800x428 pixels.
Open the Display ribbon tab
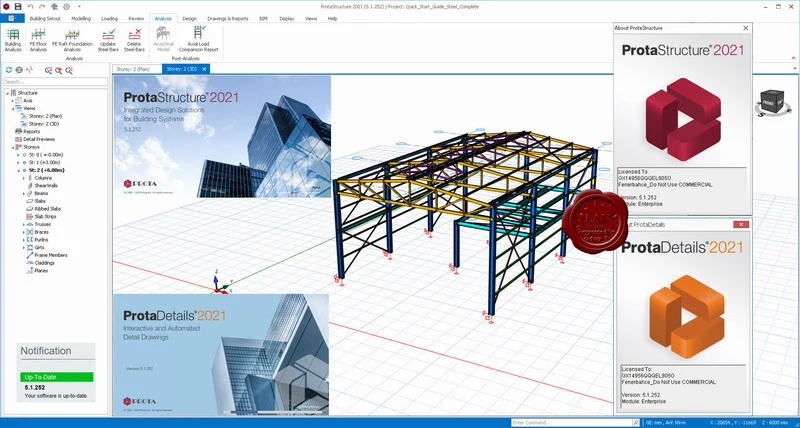(287, 18)
